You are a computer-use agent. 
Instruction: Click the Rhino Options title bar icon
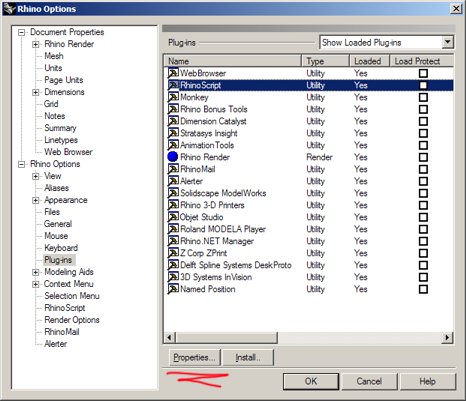pos(9,9)
